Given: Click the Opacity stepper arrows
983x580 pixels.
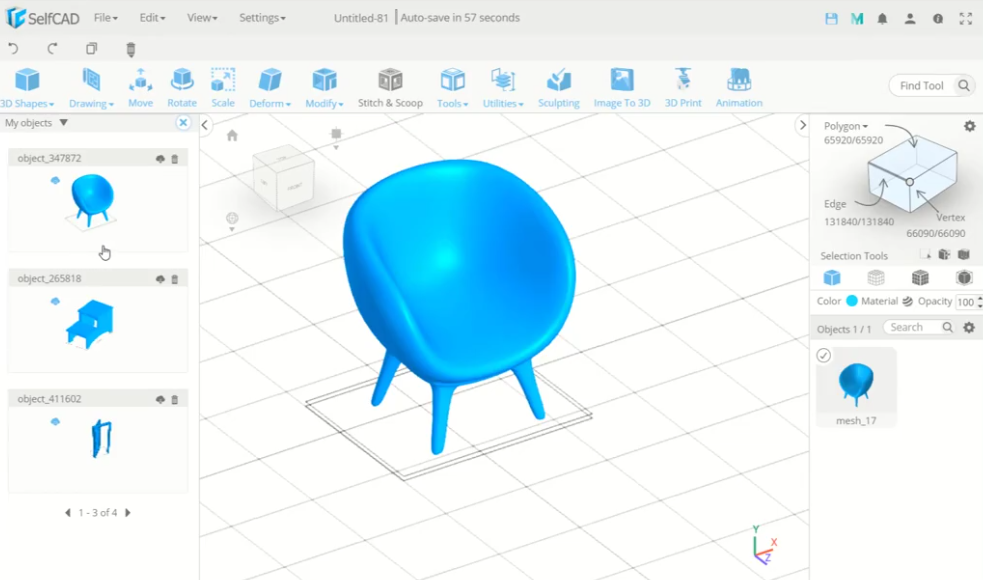Looking at the screenshot, I should [979, 302].
